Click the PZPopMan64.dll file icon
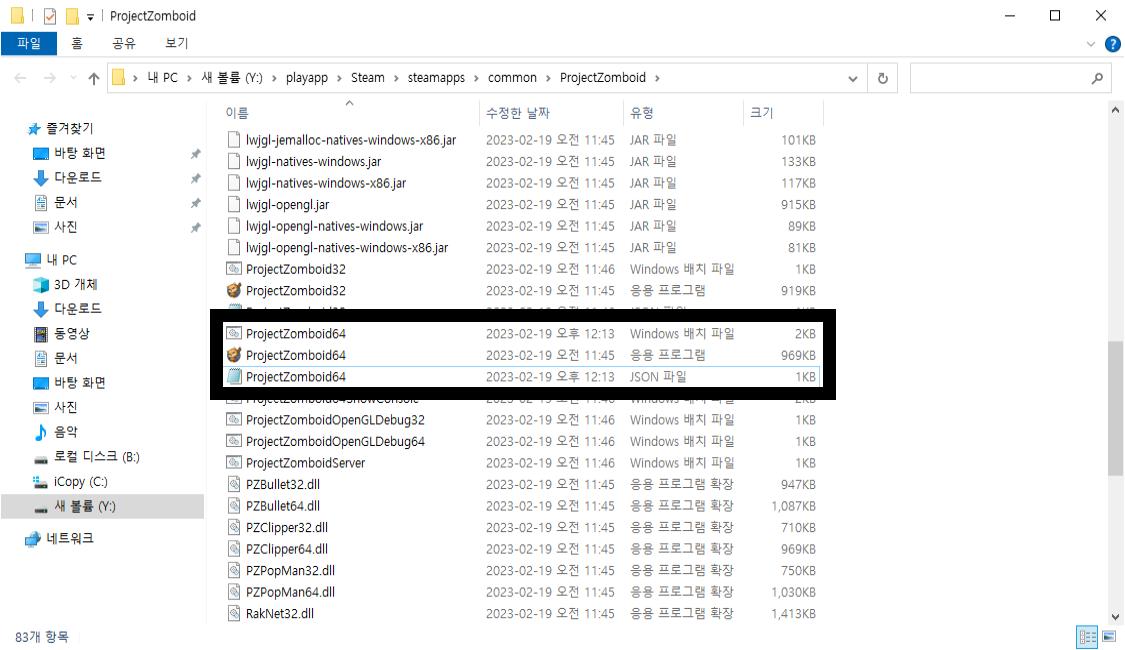The image size is (1125, 650). click(x=233, y=592)
